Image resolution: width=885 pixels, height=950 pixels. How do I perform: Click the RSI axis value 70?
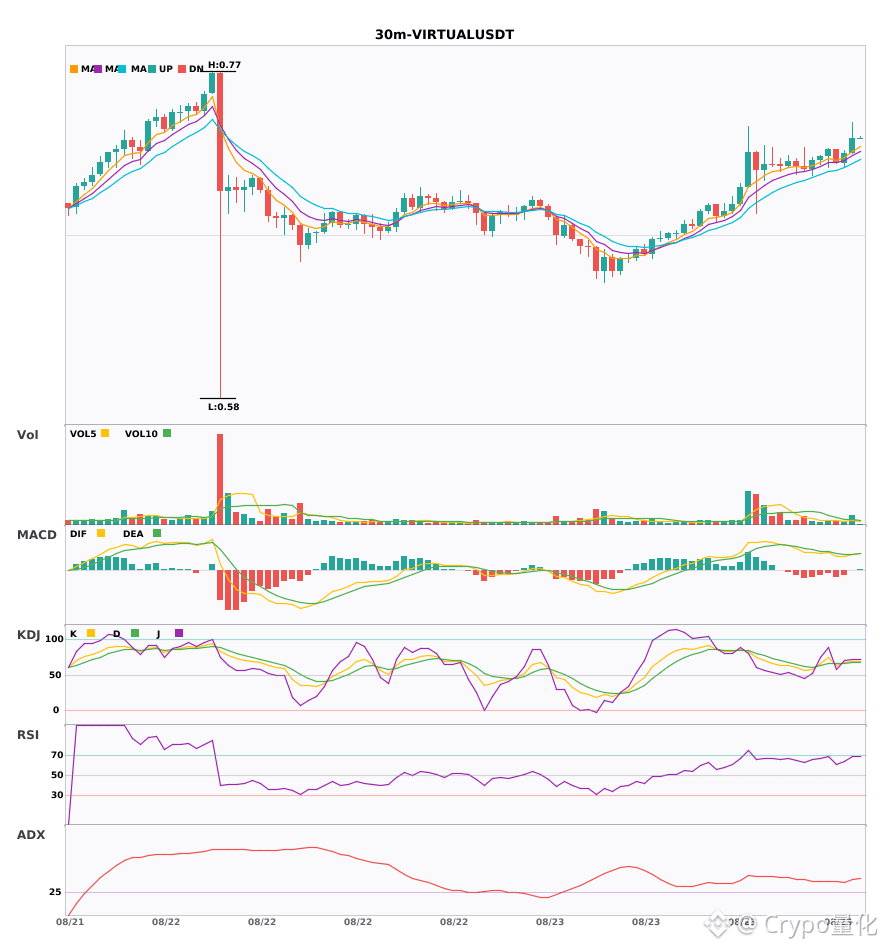click(57, 755)
